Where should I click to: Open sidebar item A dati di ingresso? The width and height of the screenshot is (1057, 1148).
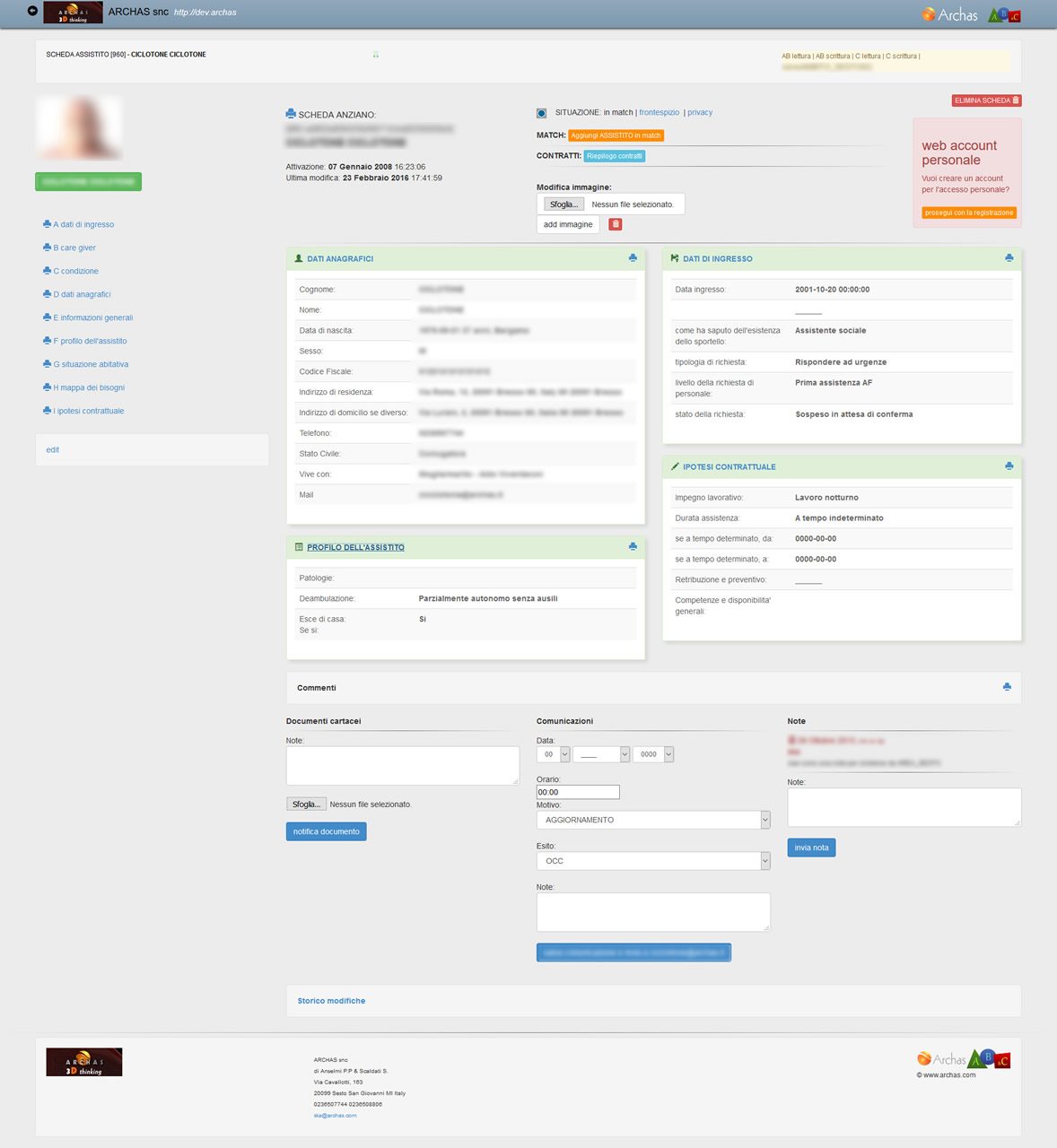[x=83, y=224]
